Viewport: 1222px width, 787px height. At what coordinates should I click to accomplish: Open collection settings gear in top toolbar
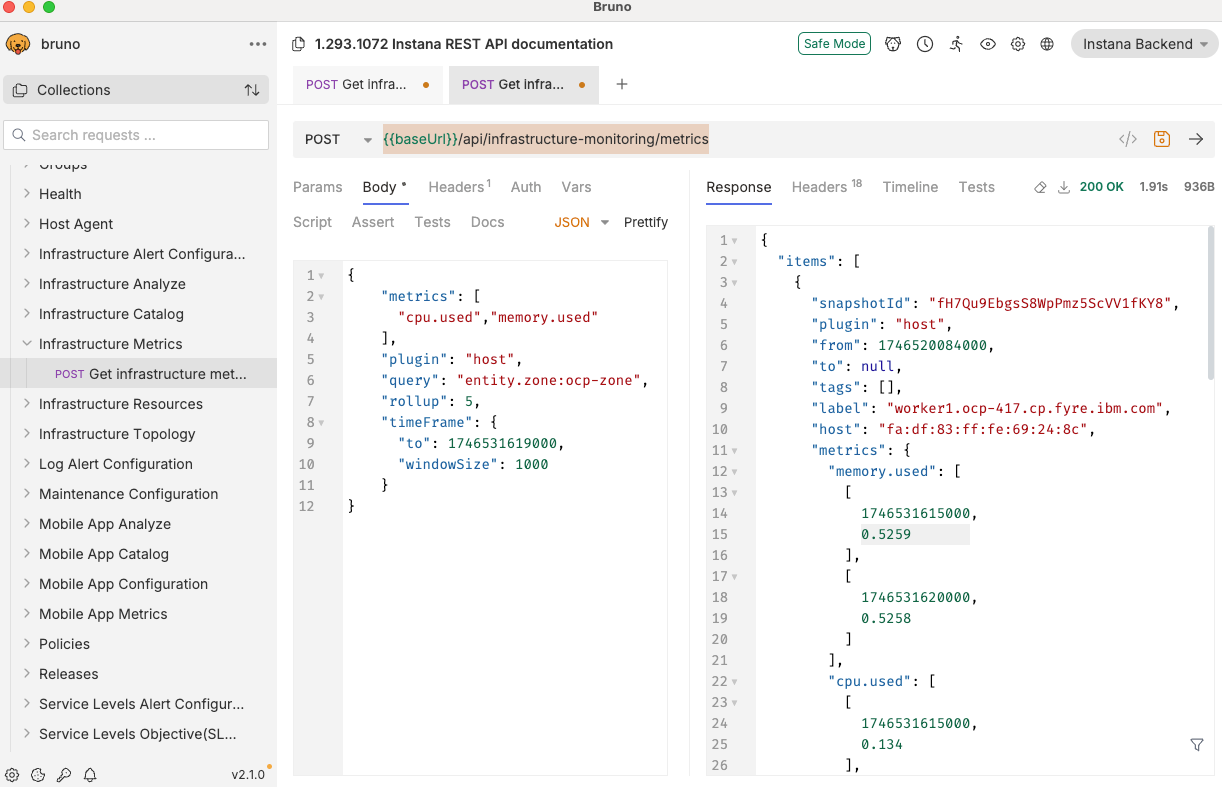point(1018,44)
